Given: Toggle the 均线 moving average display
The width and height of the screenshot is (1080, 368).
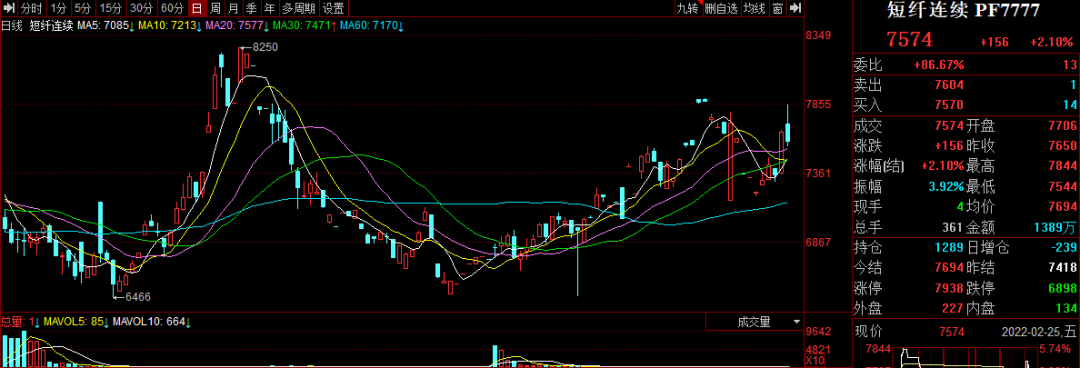Looking at the screenshot, I should tap(755, 8).
